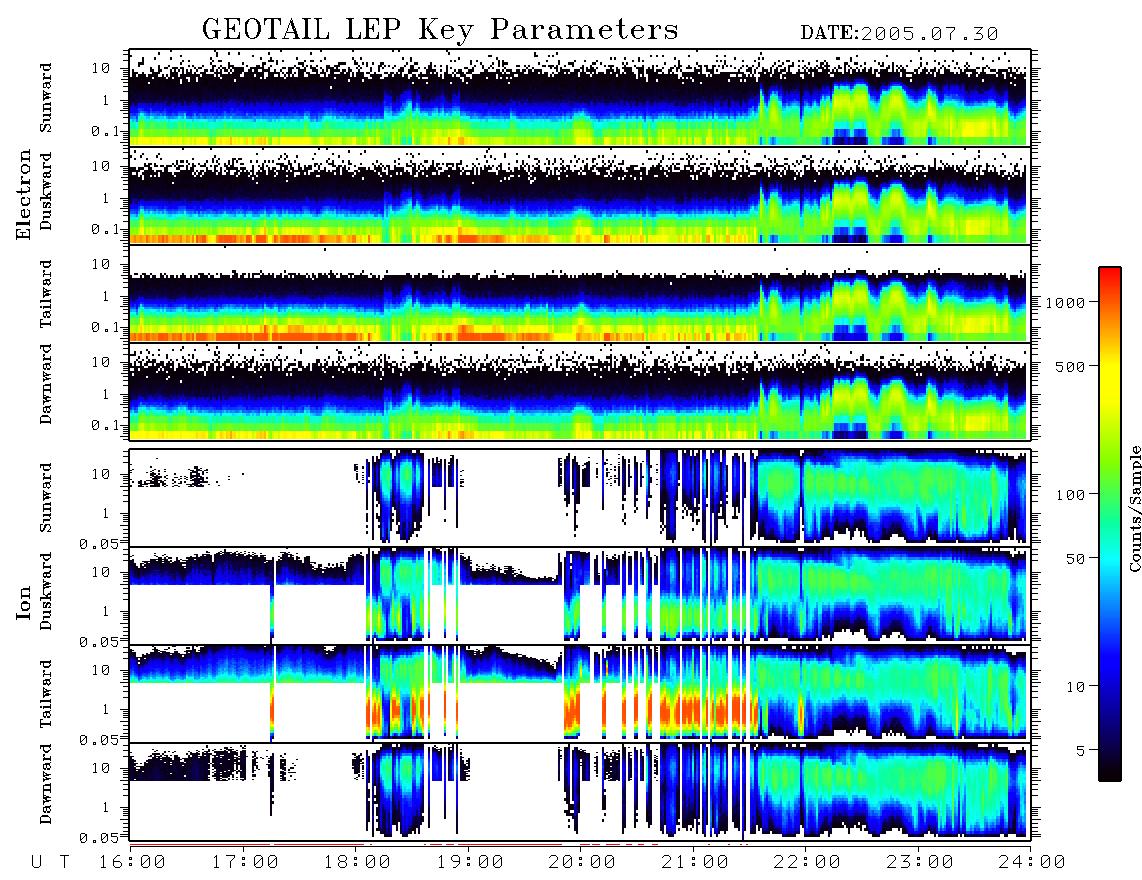
Task: Click the title "GEOTAIL LEP Key Parameters"
Action: 440,30
